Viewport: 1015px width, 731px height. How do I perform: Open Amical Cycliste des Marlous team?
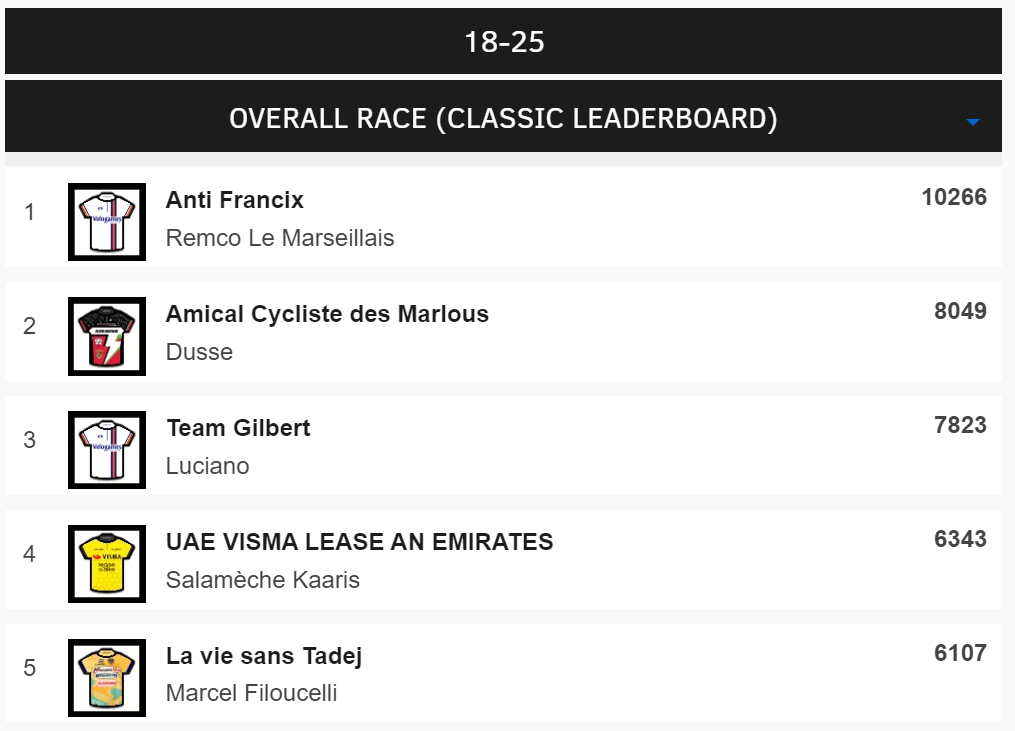point(327,314)
